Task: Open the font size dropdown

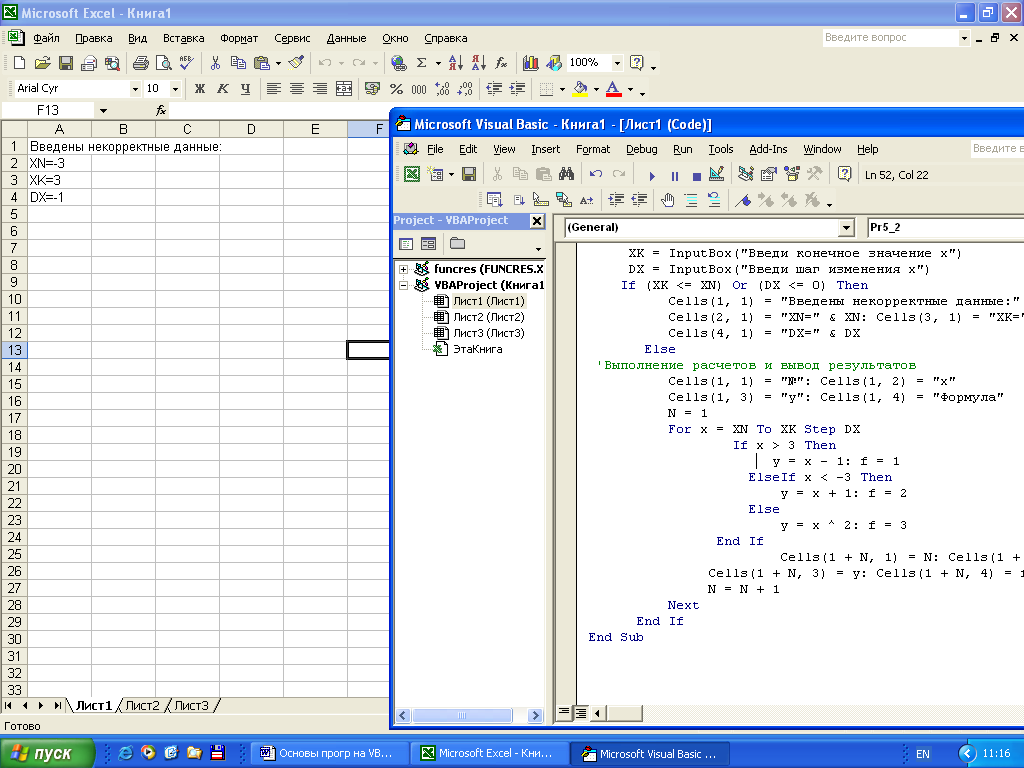Action: click(175, 89)
